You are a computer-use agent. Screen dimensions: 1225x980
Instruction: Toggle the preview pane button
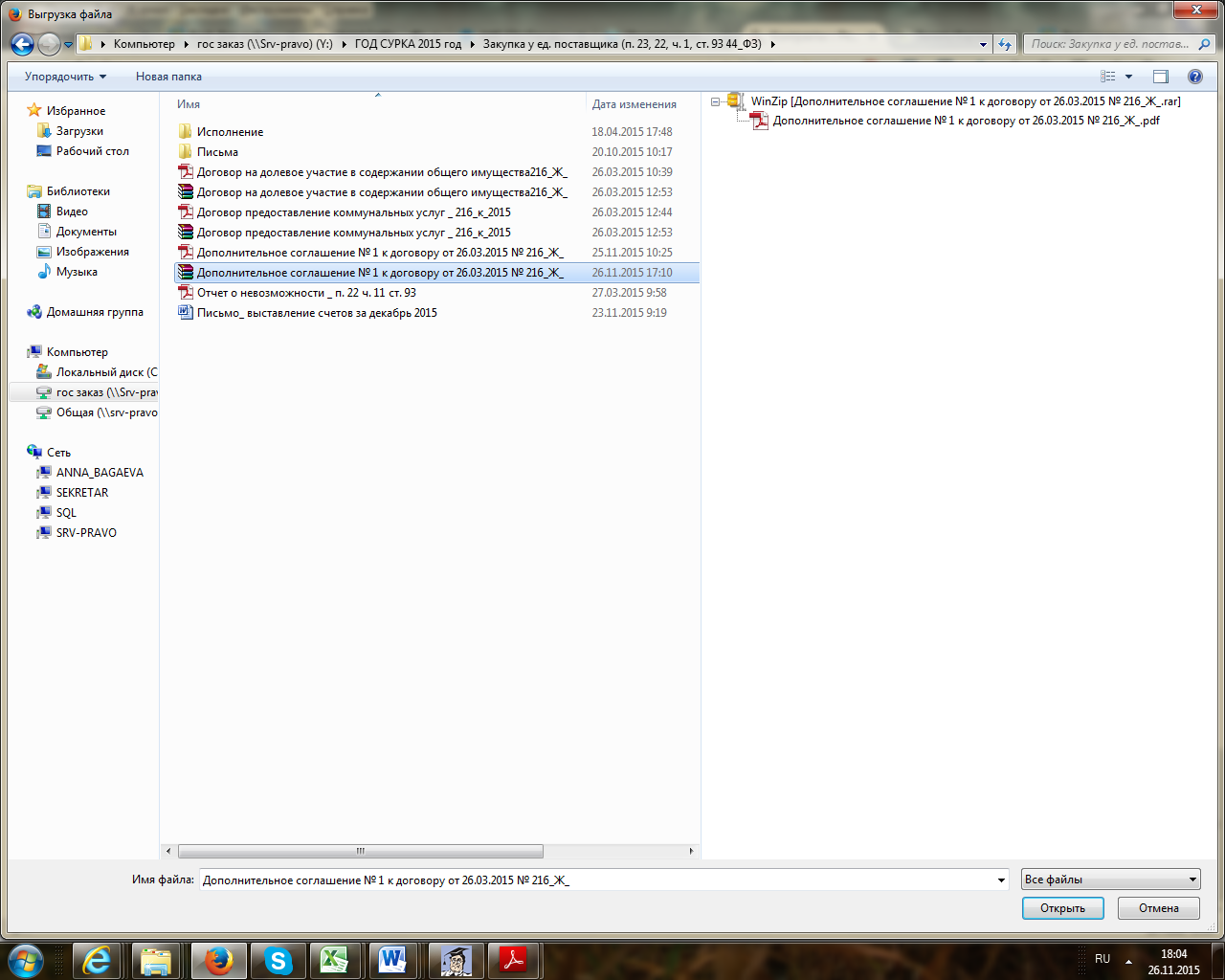(x=1161, y=77)
